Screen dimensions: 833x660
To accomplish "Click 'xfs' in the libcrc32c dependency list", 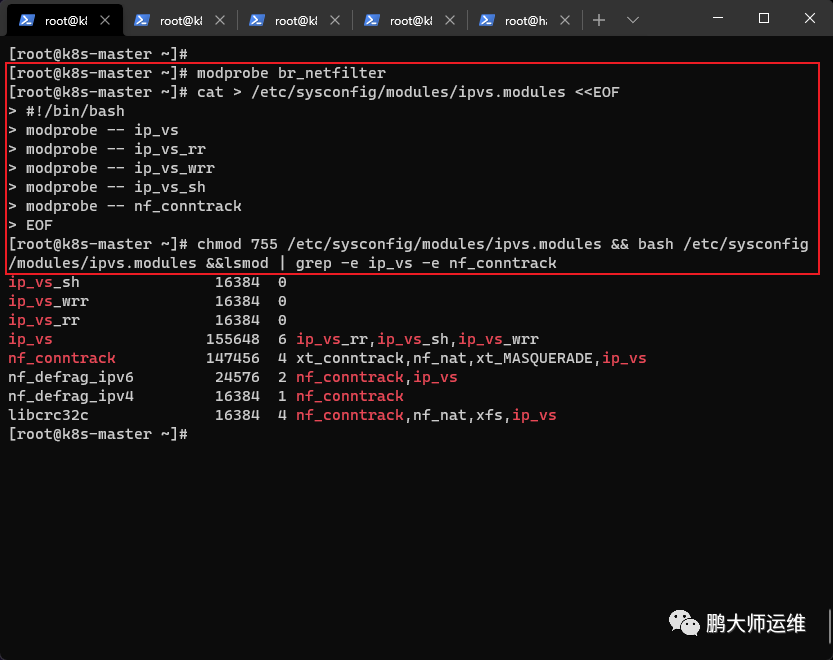I will click(489, 416).
